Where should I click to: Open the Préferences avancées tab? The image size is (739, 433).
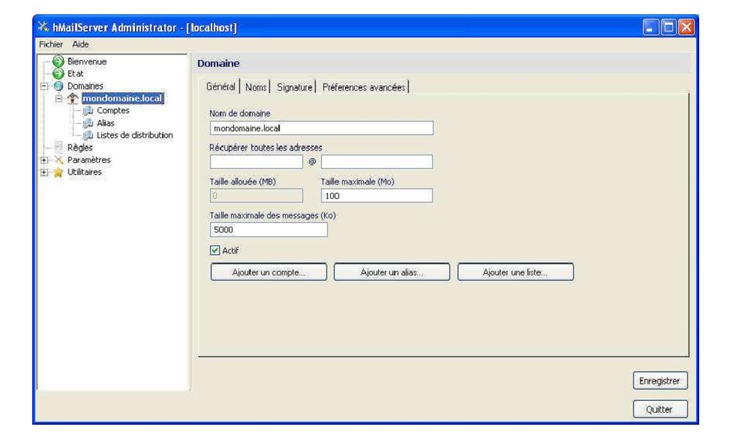pos(363,87)
